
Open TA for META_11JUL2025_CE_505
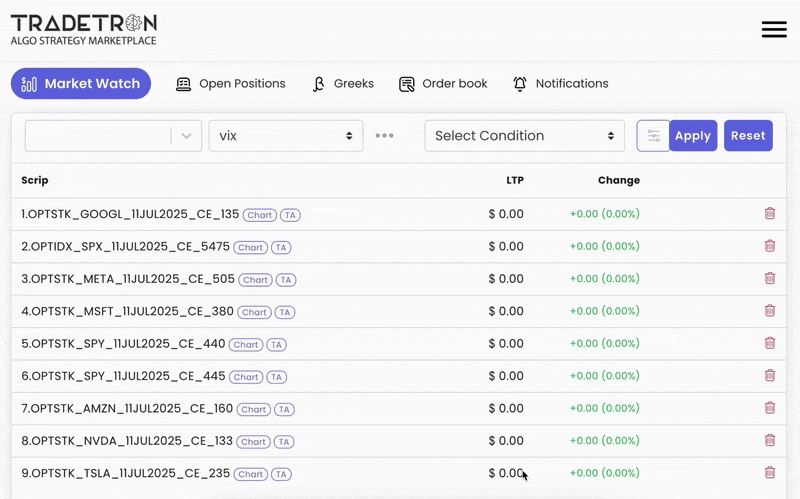tap(286, 280)
